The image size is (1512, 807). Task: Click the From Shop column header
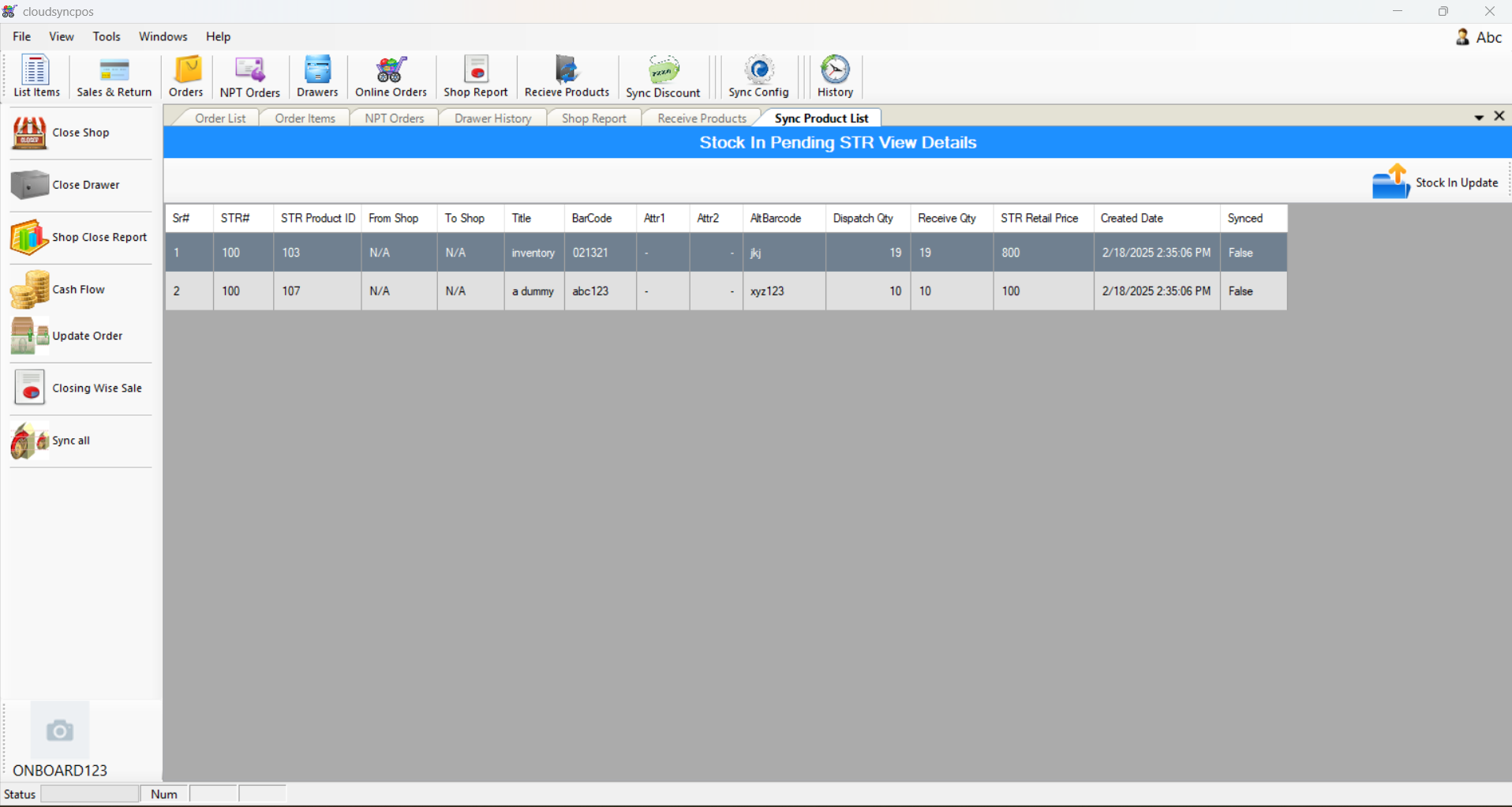pyautogui.click(x=399, y=218)
